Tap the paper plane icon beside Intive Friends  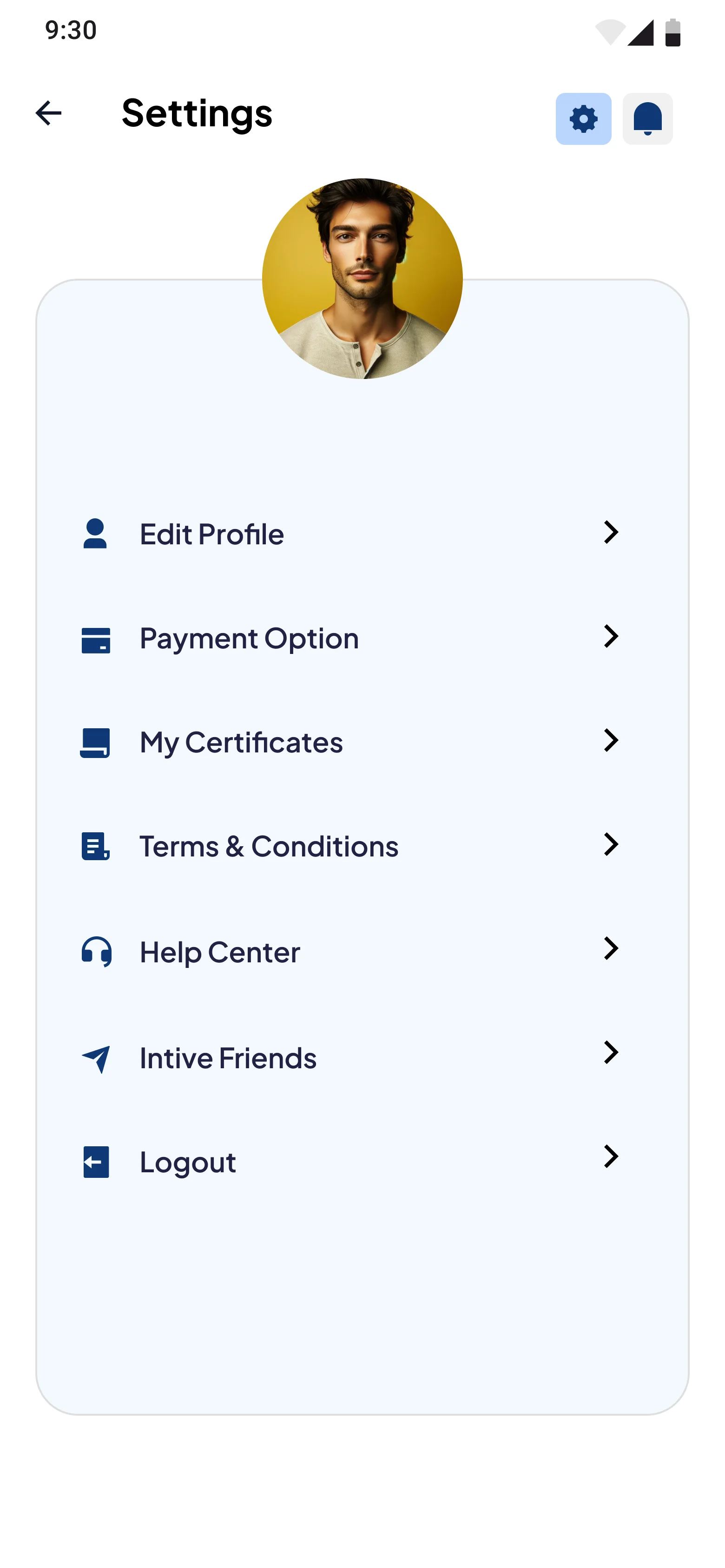click(96, 1059)
